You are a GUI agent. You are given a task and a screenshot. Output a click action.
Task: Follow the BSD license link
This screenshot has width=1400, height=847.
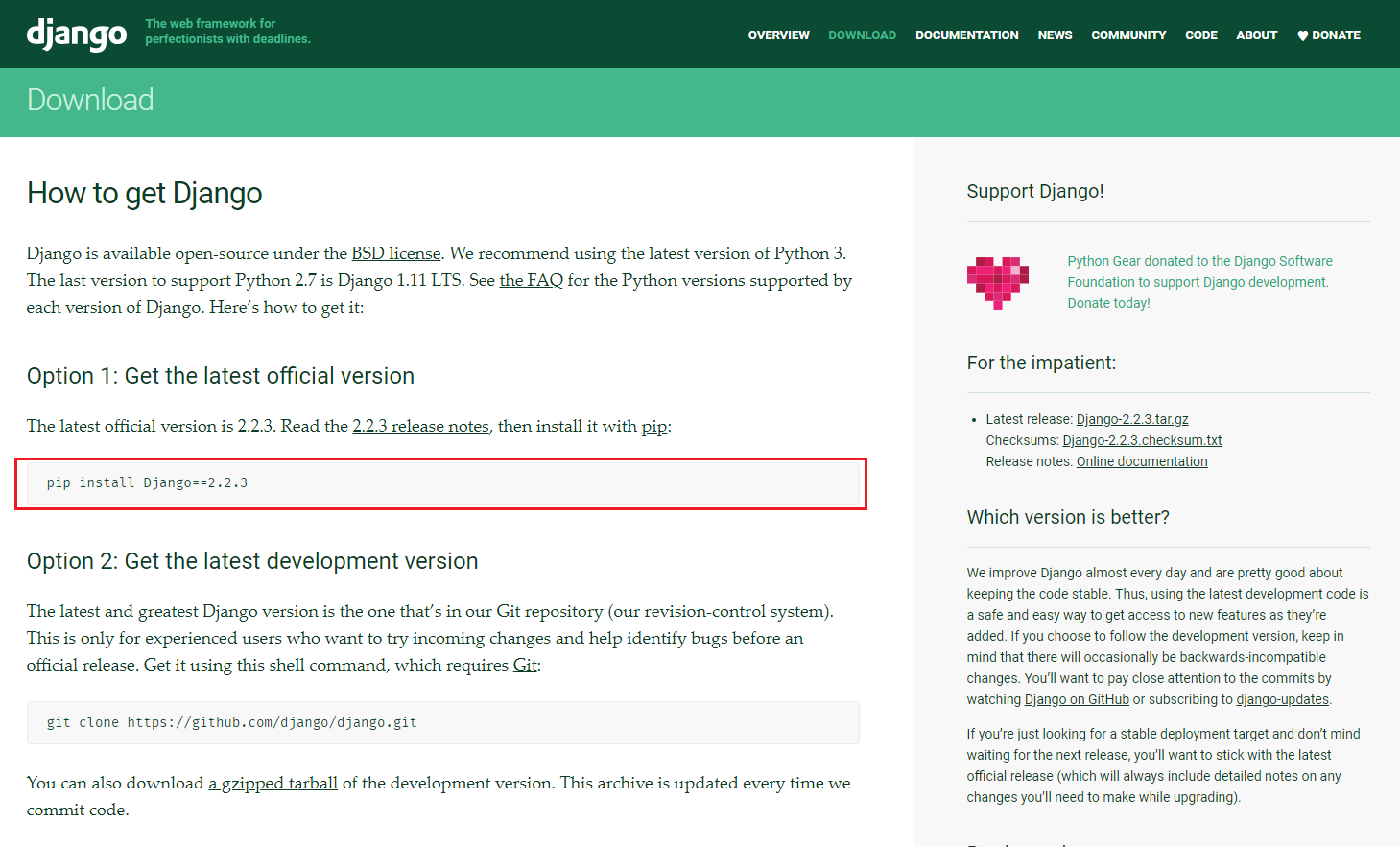[396, 253]
